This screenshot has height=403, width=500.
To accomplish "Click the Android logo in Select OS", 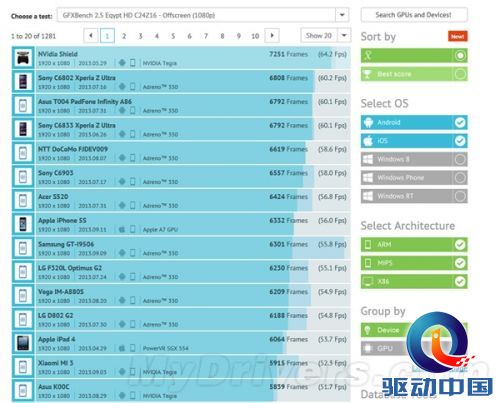I will (368, 122).
